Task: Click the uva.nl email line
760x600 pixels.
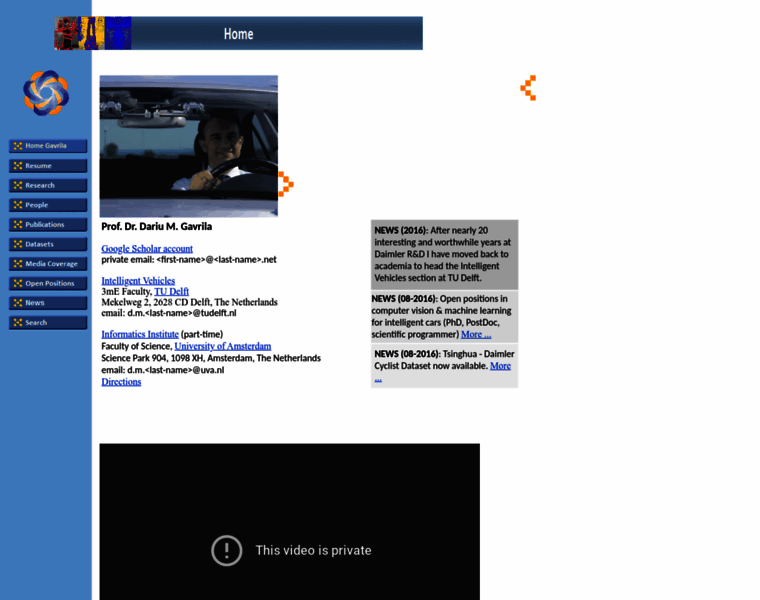Action: (x=163, y=370)
